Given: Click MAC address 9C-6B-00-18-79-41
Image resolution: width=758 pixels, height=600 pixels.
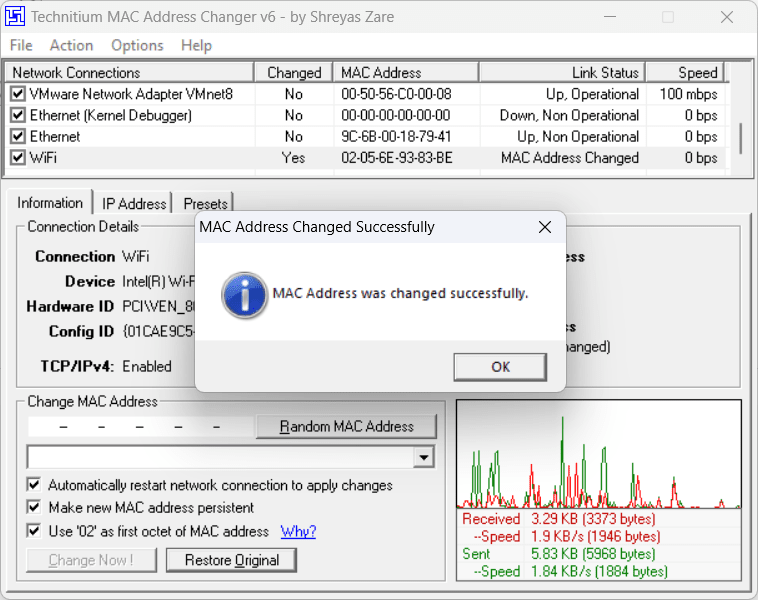Looking at the screenshot, I should [396, 136].
